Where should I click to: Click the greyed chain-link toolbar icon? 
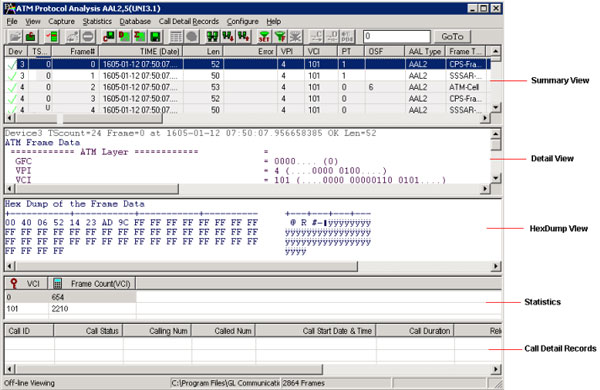coord(72,37)
